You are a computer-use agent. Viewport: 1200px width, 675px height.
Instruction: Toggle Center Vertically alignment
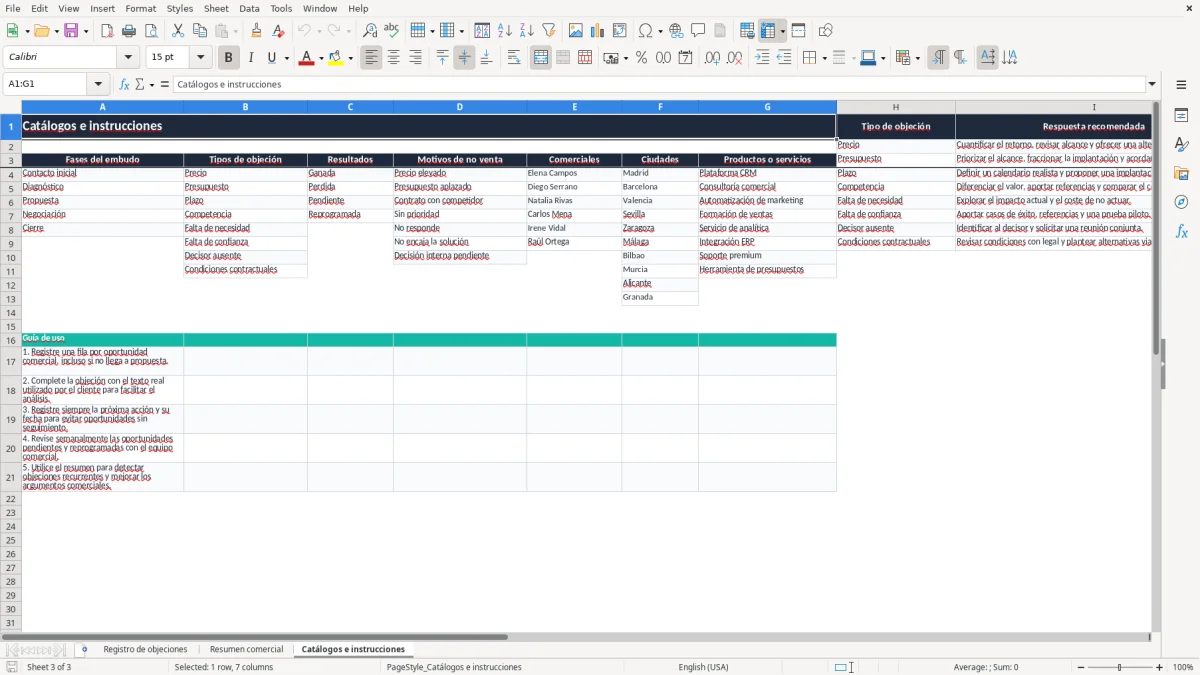[465, 58]
